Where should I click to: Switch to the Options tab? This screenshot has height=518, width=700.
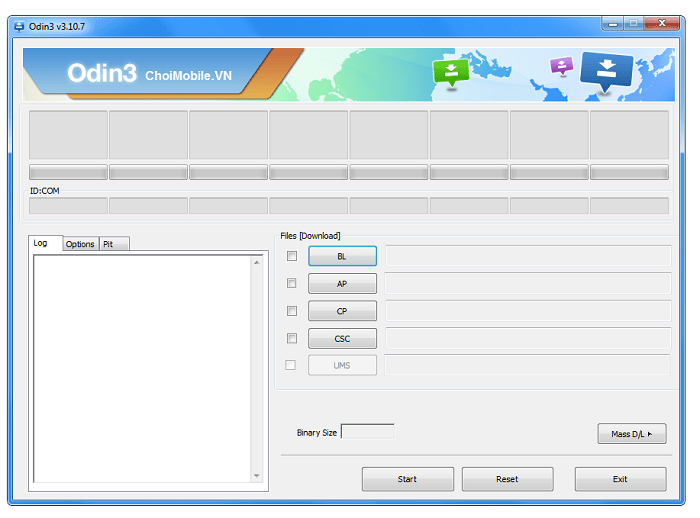click(x=80, y=244)
